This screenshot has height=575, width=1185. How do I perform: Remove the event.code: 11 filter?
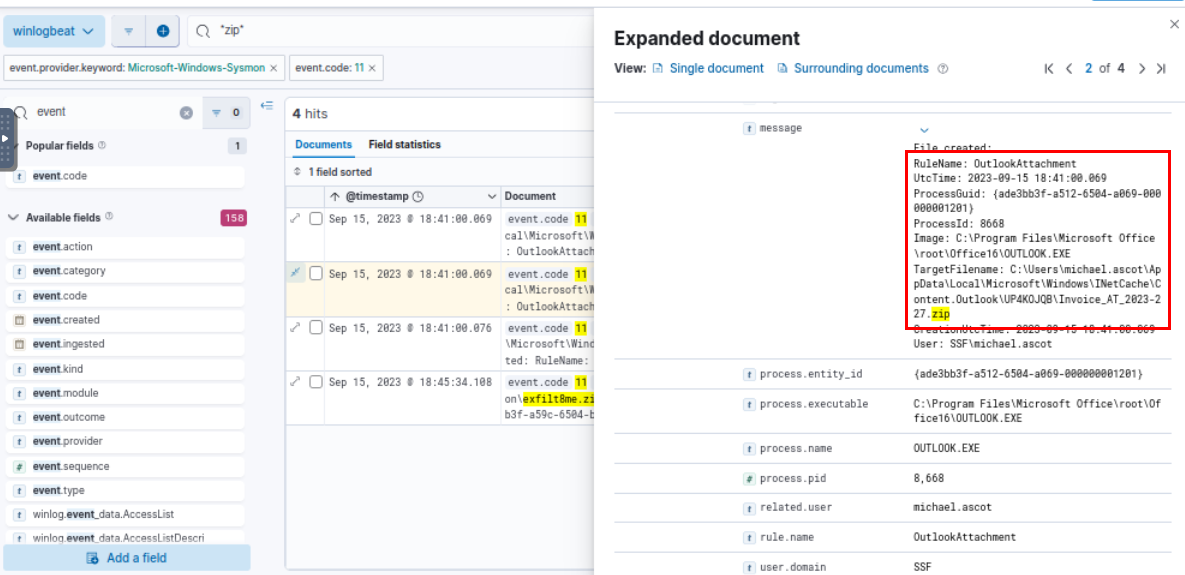(x=372, y=68)
